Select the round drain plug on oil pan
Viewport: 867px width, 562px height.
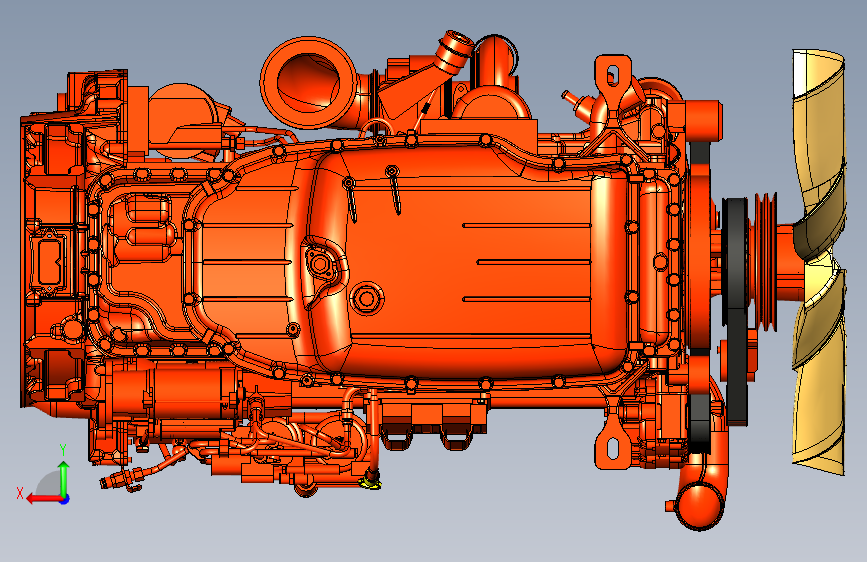365,299
